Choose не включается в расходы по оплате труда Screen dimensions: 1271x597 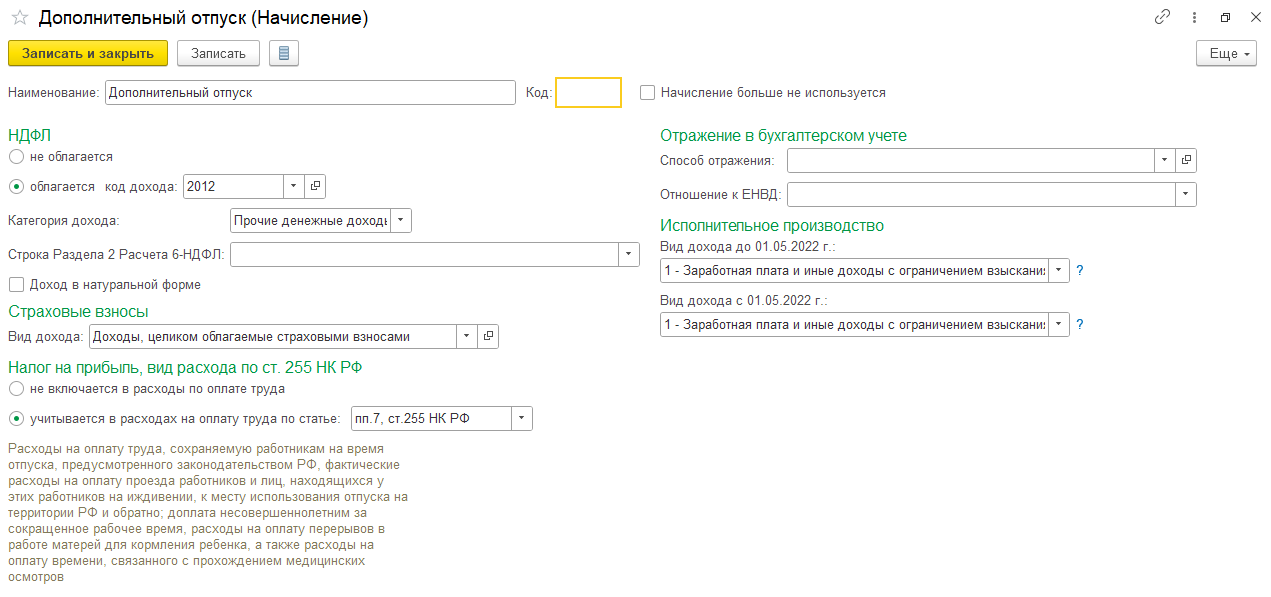pyautogui.click(x=16, y=389)
